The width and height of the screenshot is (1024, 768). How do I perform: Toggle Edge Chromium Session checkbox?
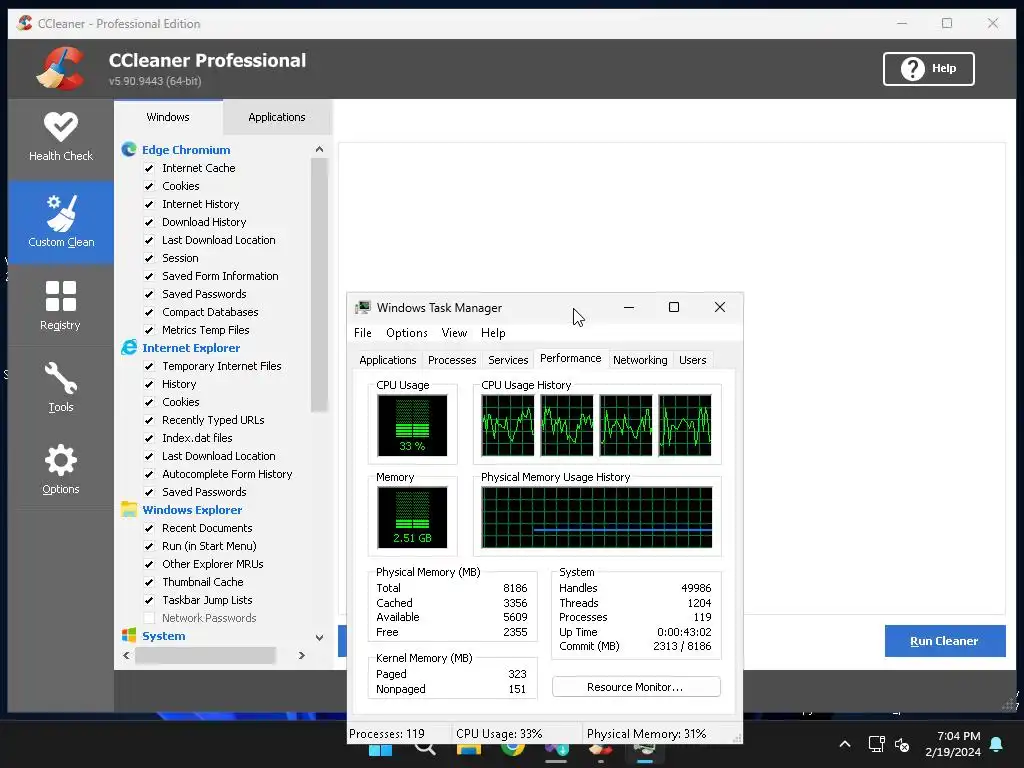pyautogui.click(x=149, y=258)
